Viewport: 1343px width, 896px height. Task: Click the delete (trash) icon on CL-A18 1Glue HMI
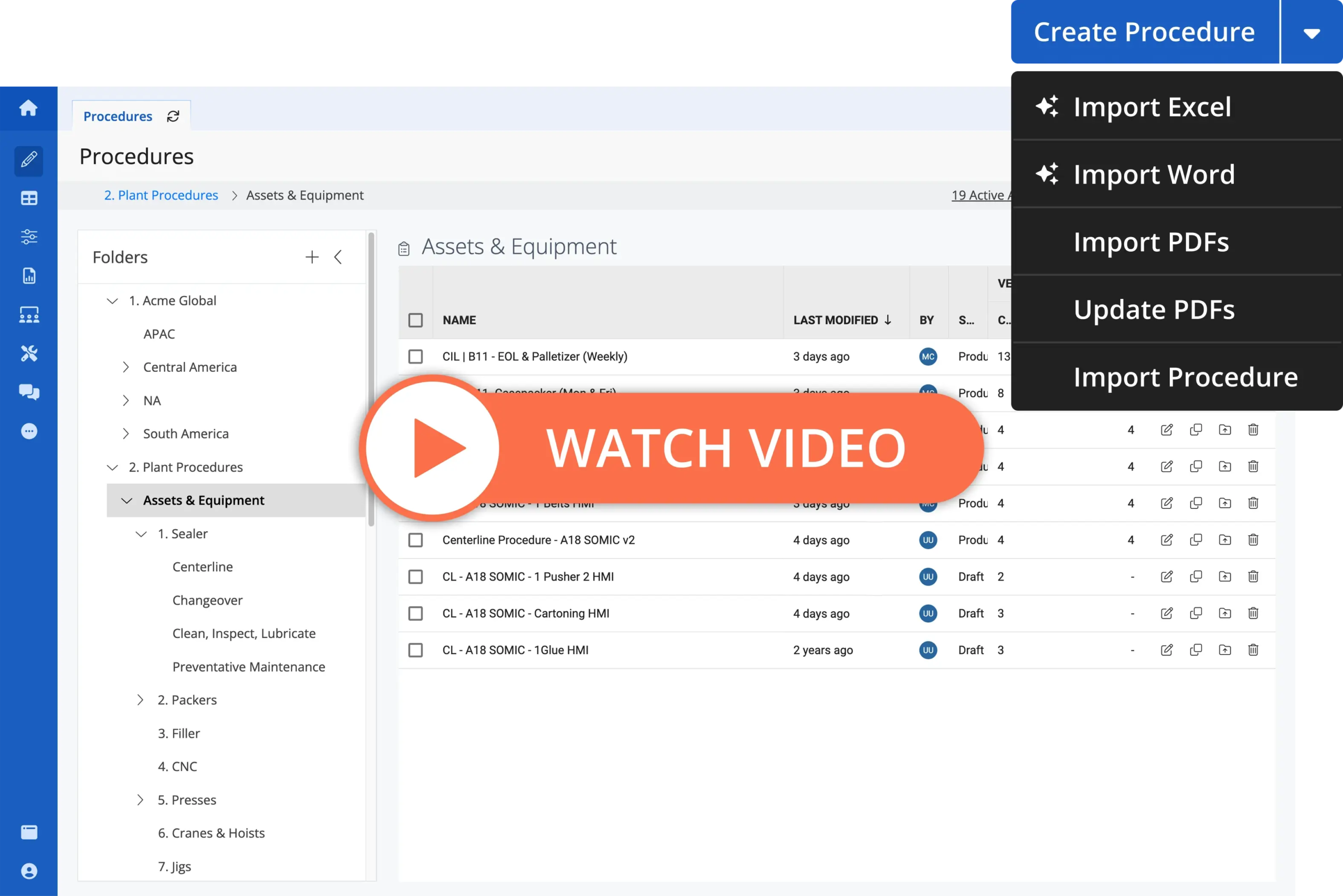(1253, 650)
